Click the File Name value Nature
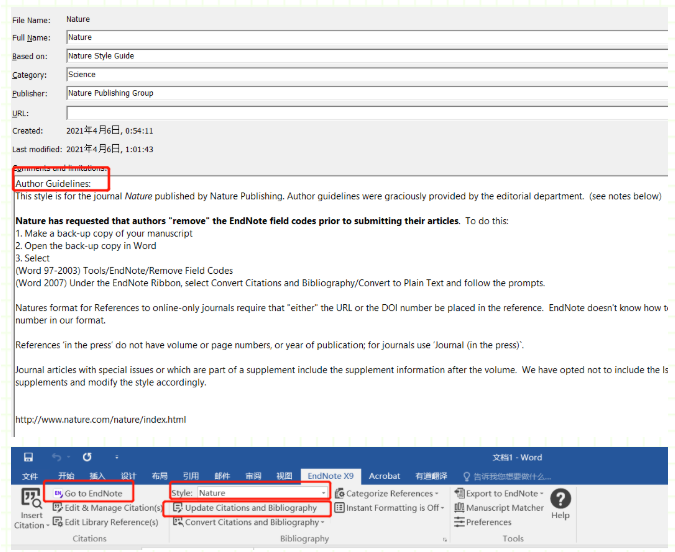This screenshot has width=675, height=552. click(78, 19)
